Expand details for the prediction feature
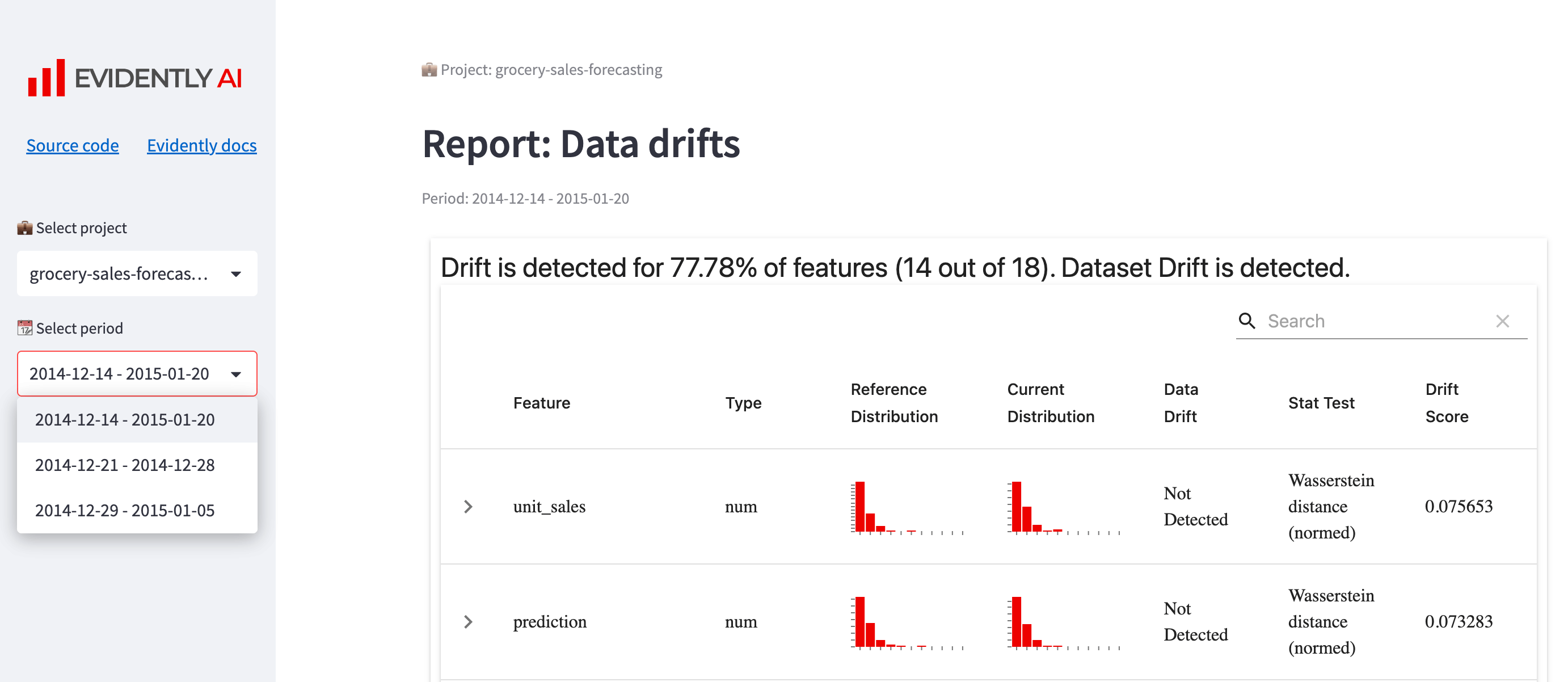Viewport: 1568px width, 682px height. coord(468,621)
